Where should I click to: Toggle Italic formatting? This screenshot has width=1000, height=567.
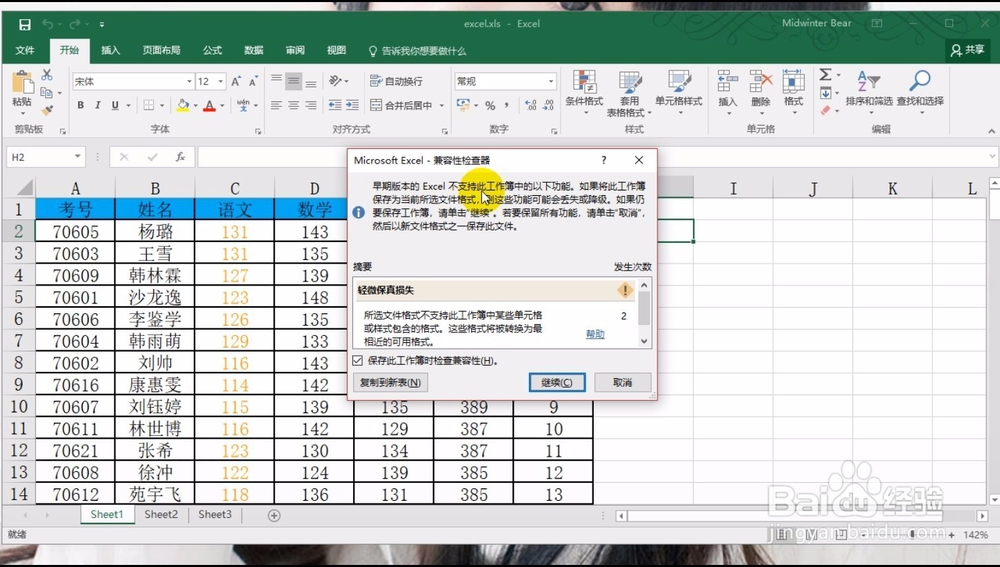(98, 105)
